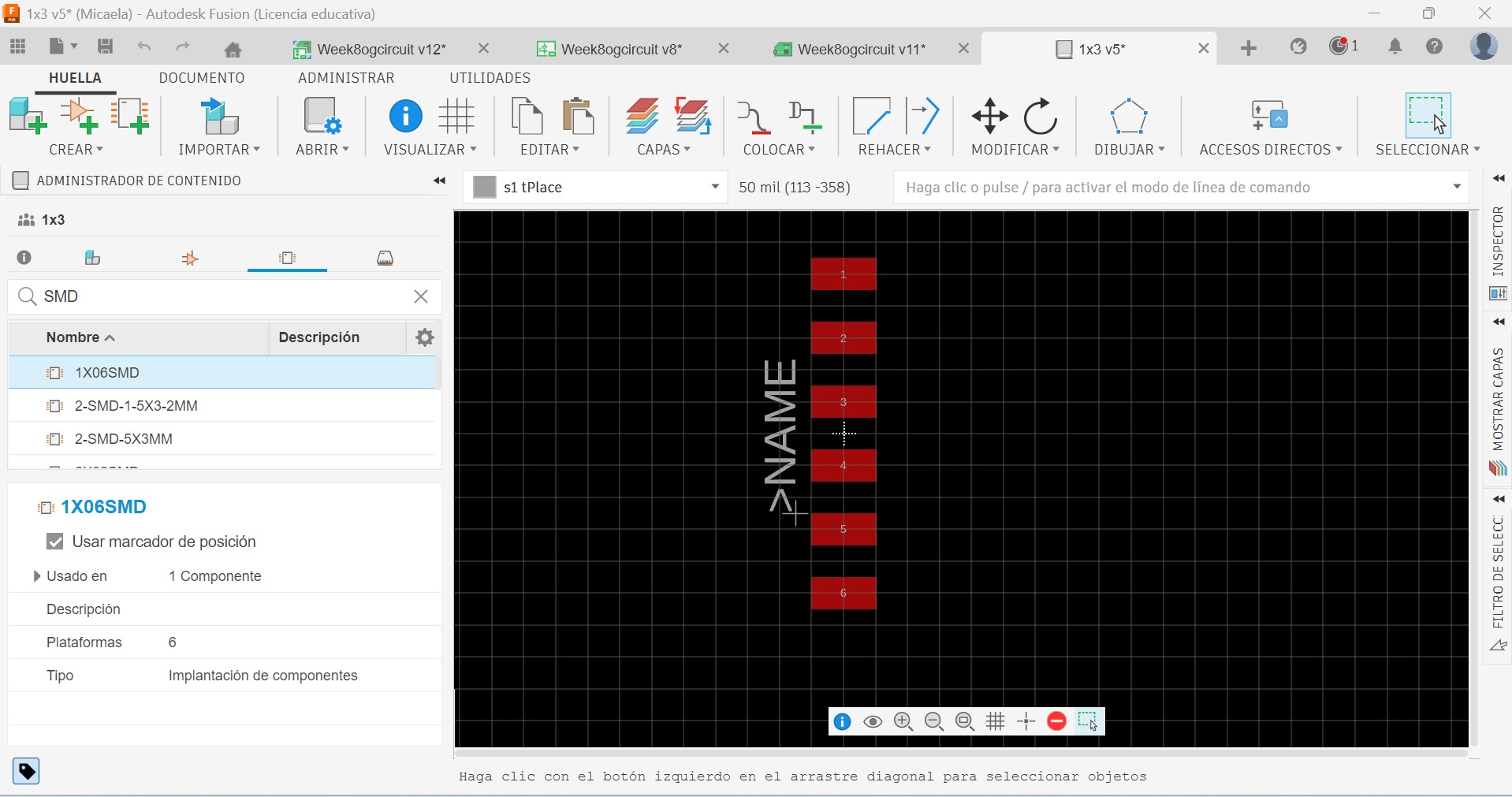The width and height of the screenshot is (1512, 797).
Task: Open the s1 tPlace layer dropdown
Action: pyautogui.click(x=714, y=187)
